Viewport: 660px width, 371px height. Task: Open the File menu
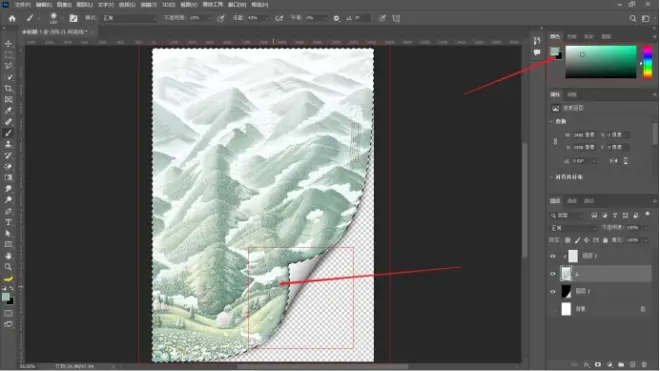(23, 5)
